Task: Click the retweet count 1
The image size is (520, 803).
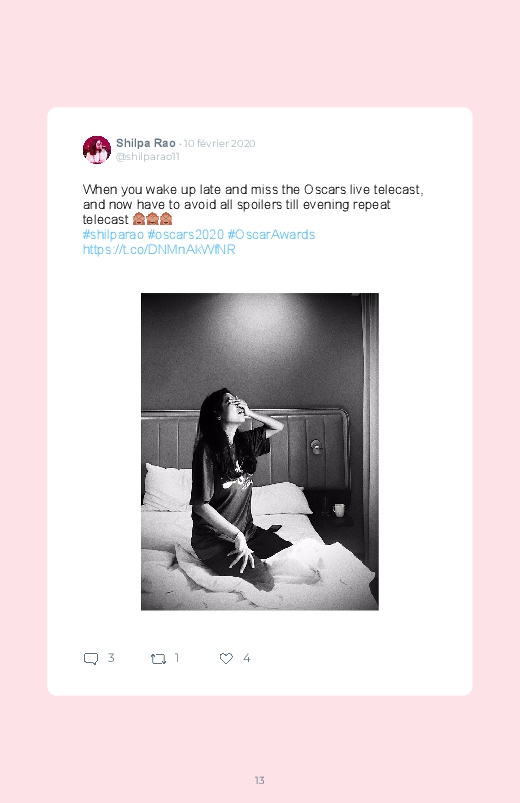Action: [x=177, y=658]
